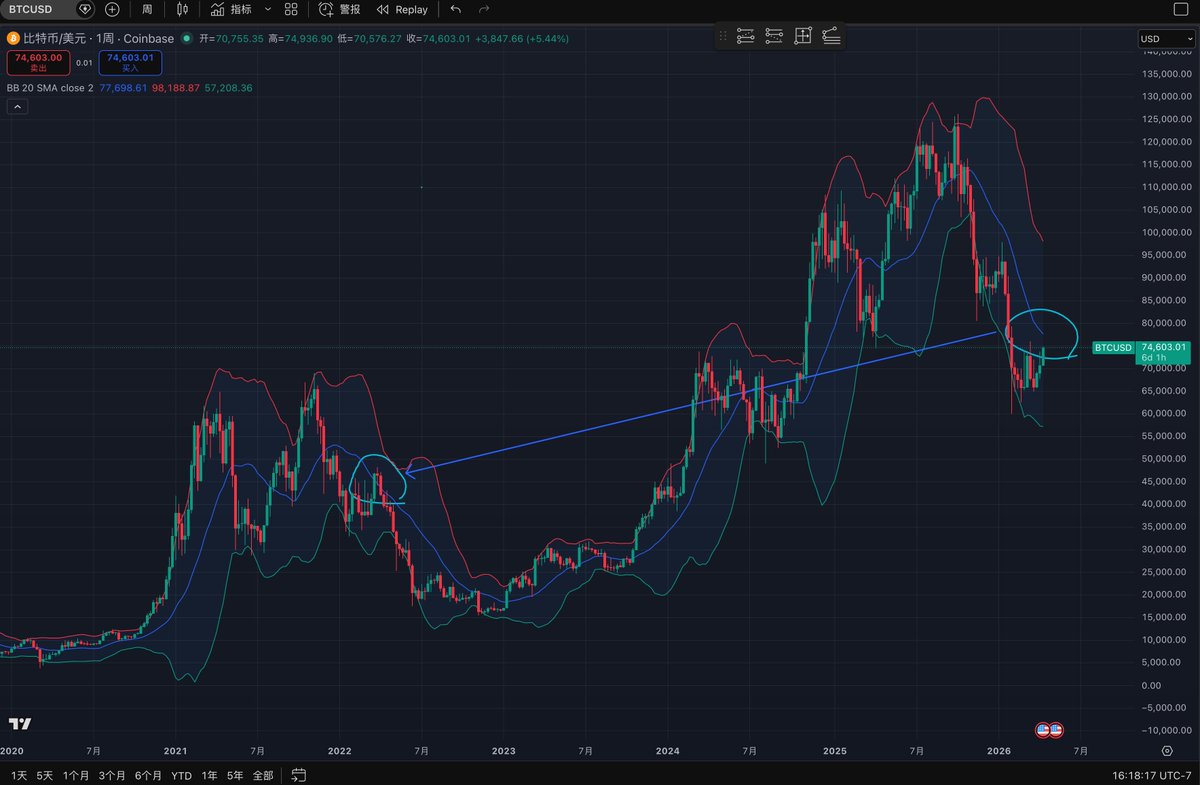Add a symbol with the plus circle icon
Image resolution: width=1200 pixels, height=785 pixels.
[112, 9]
